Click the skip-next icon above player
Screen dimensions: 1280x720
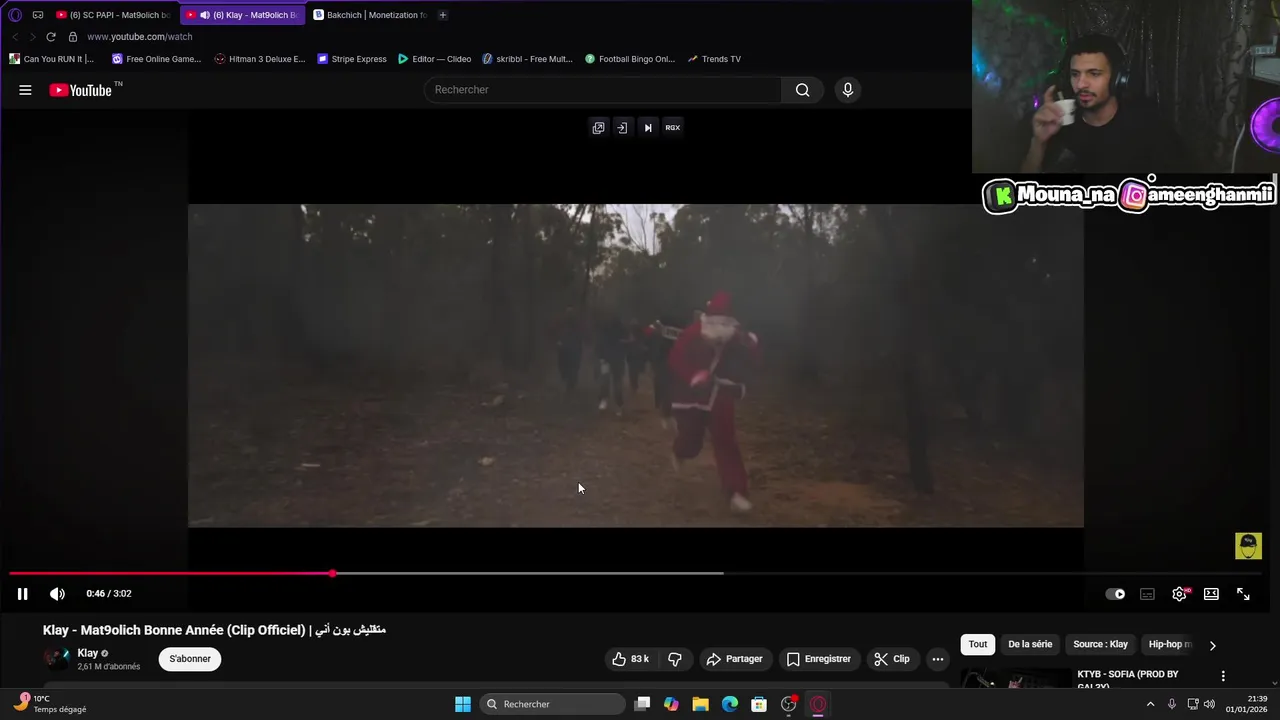coord(648,127)
